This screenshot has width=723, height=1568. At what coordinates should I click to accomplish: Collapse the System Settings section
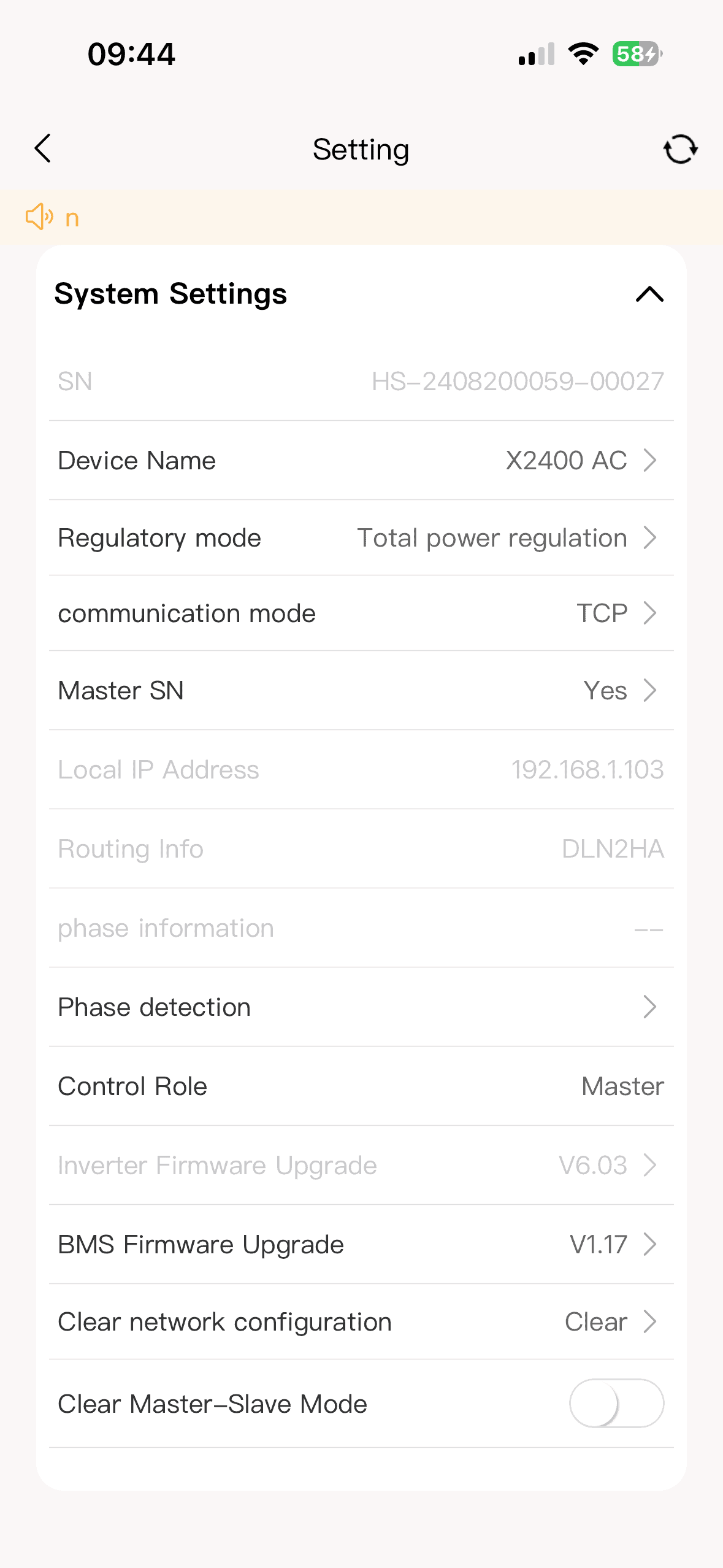point(649,294)
